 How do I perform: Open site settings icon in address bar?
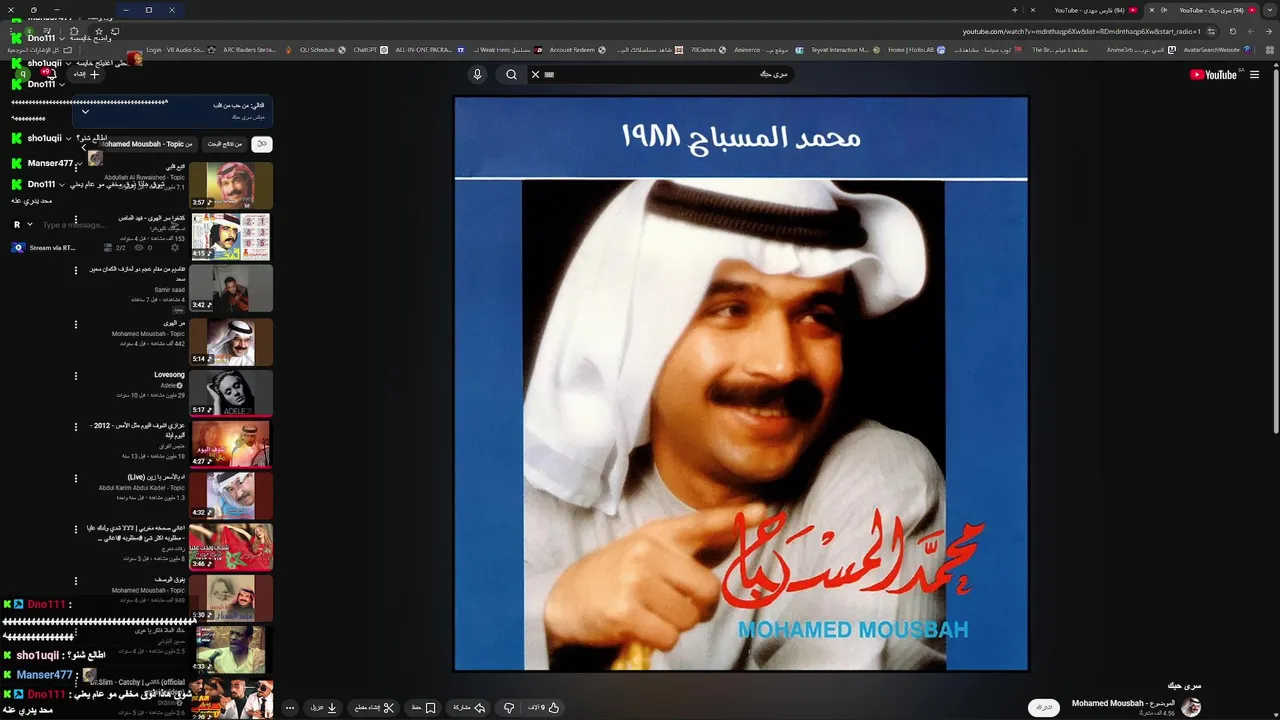point(1212,31)
